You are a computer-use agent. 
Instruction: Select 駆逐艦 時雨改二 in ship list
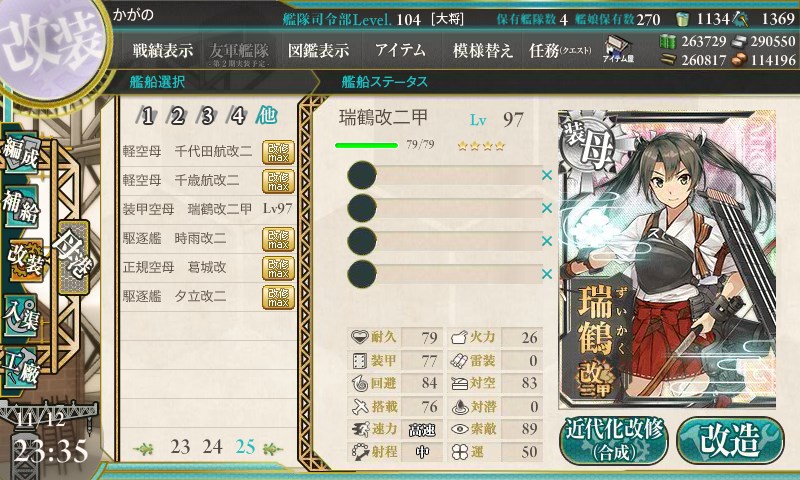click(x=208, y=238)
